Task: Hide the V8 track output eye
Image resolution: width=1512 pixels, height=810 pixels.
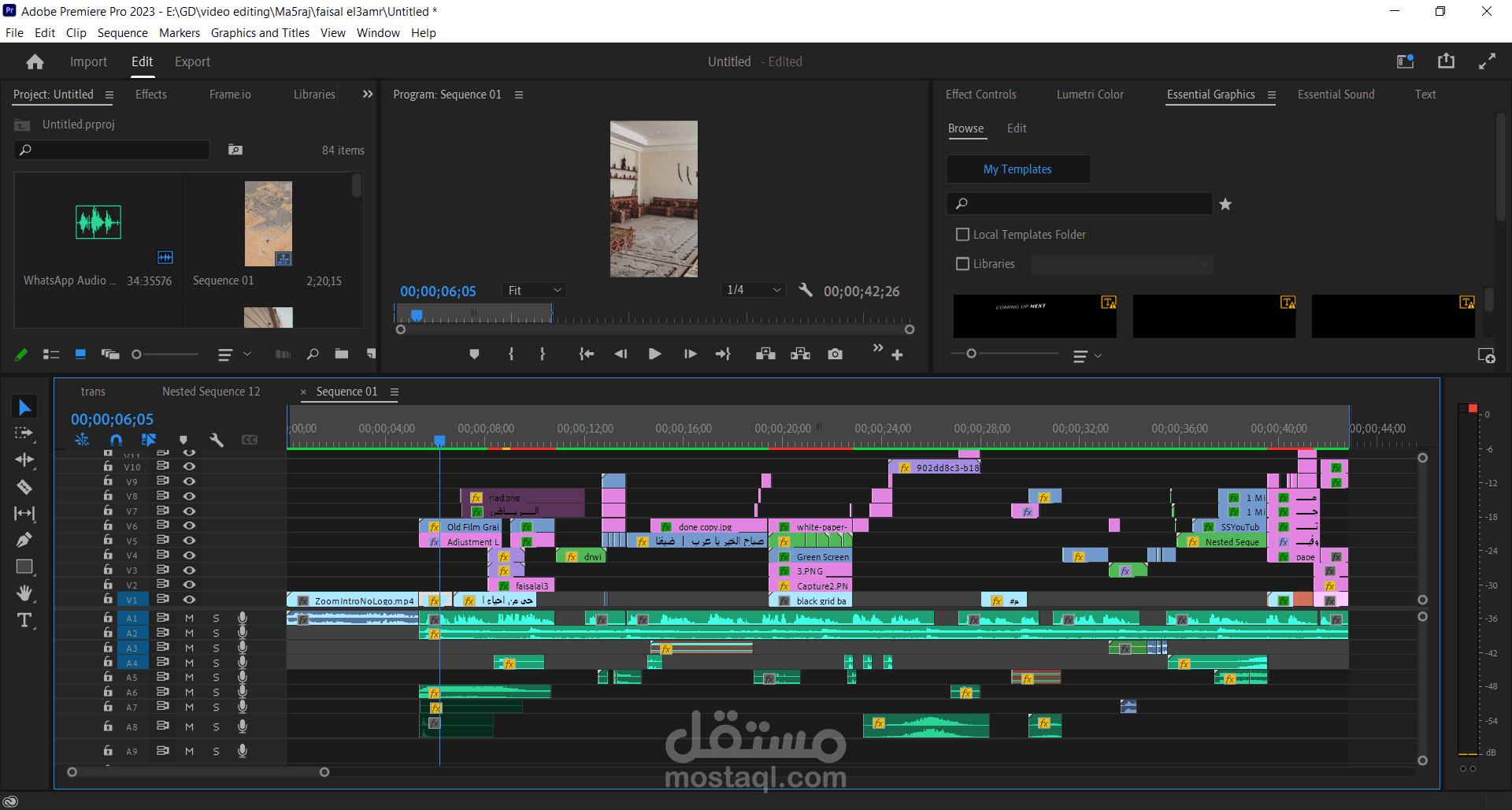Action: [189, 496]
